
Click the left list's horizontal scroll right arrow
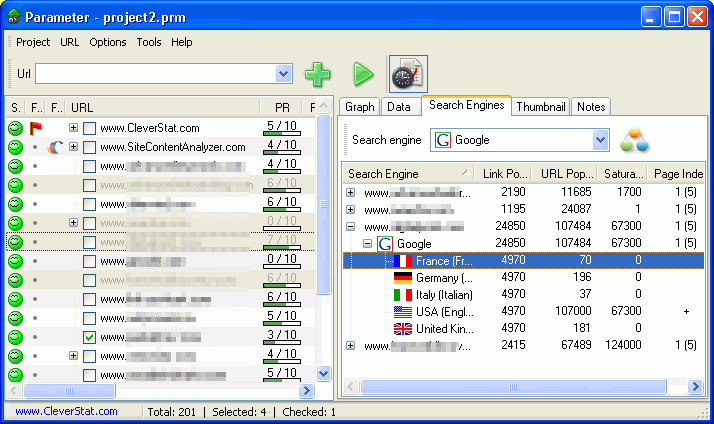coord(306,390)
